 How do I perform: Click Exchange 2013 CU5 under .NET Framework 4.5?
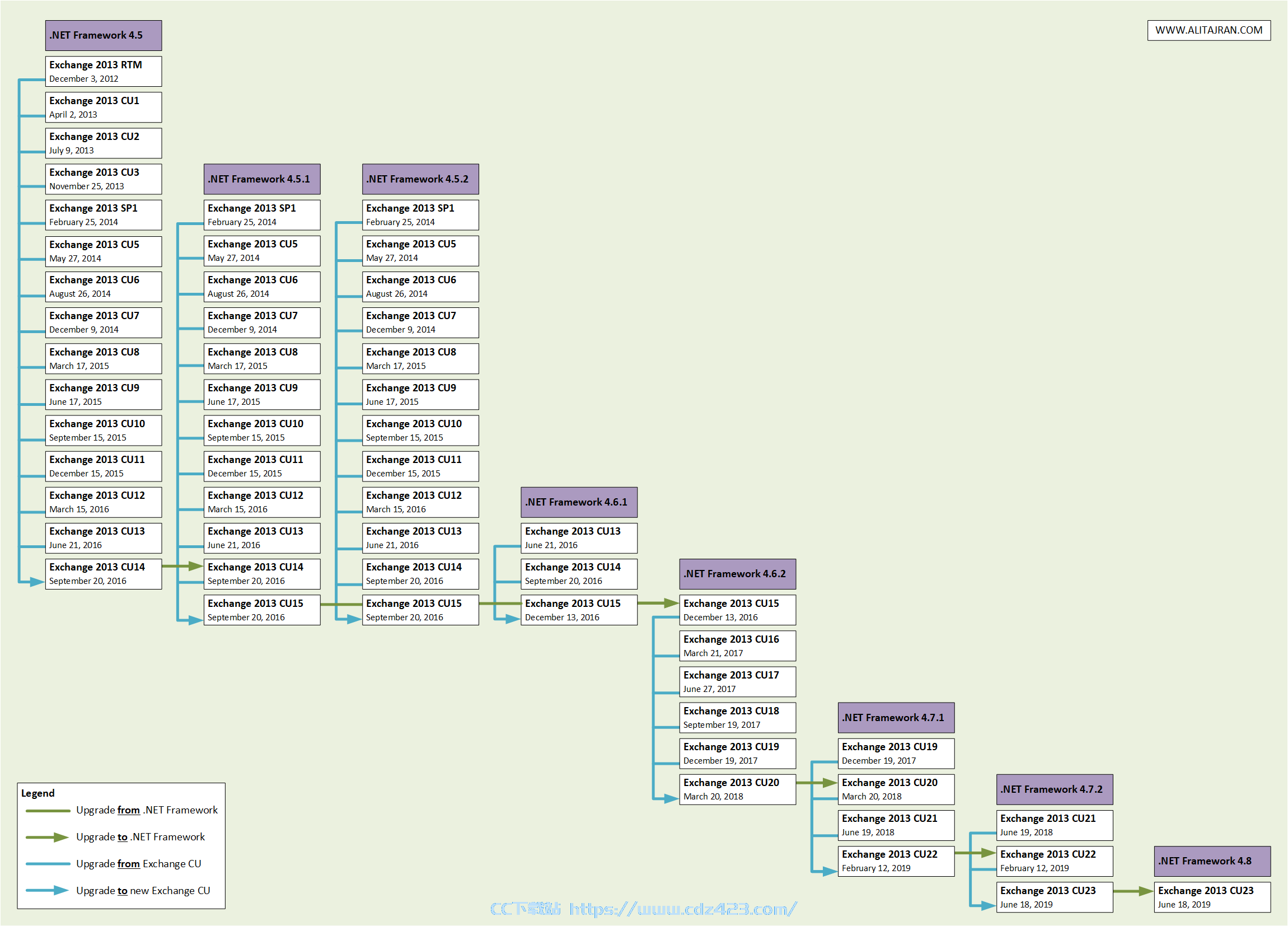tap(104, 251)
